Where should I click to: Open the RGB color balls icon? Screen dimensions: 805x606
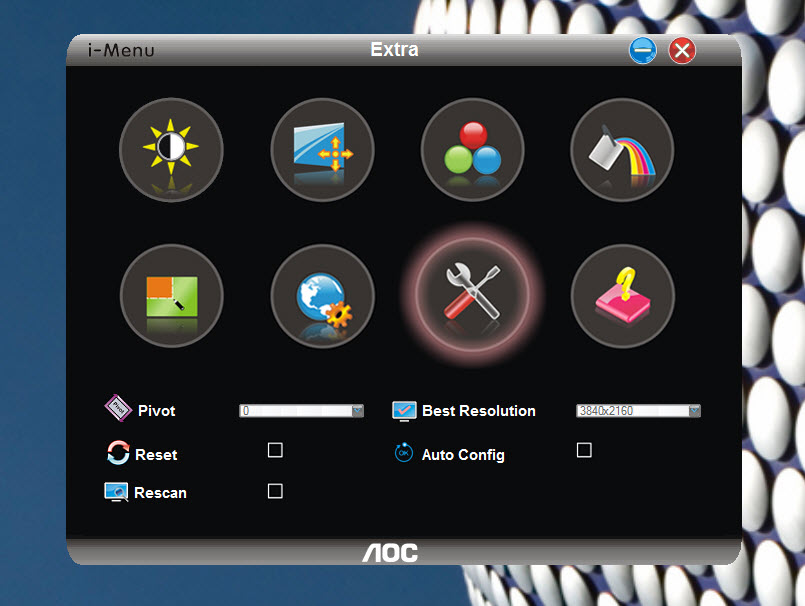[472, 149]
